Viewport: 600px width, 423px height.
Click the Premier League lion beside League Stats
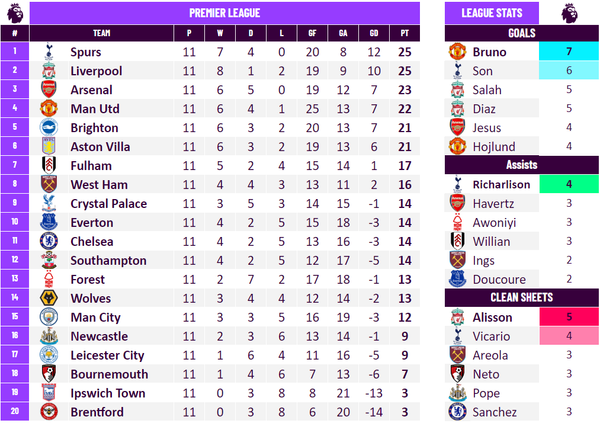[569, 13]
